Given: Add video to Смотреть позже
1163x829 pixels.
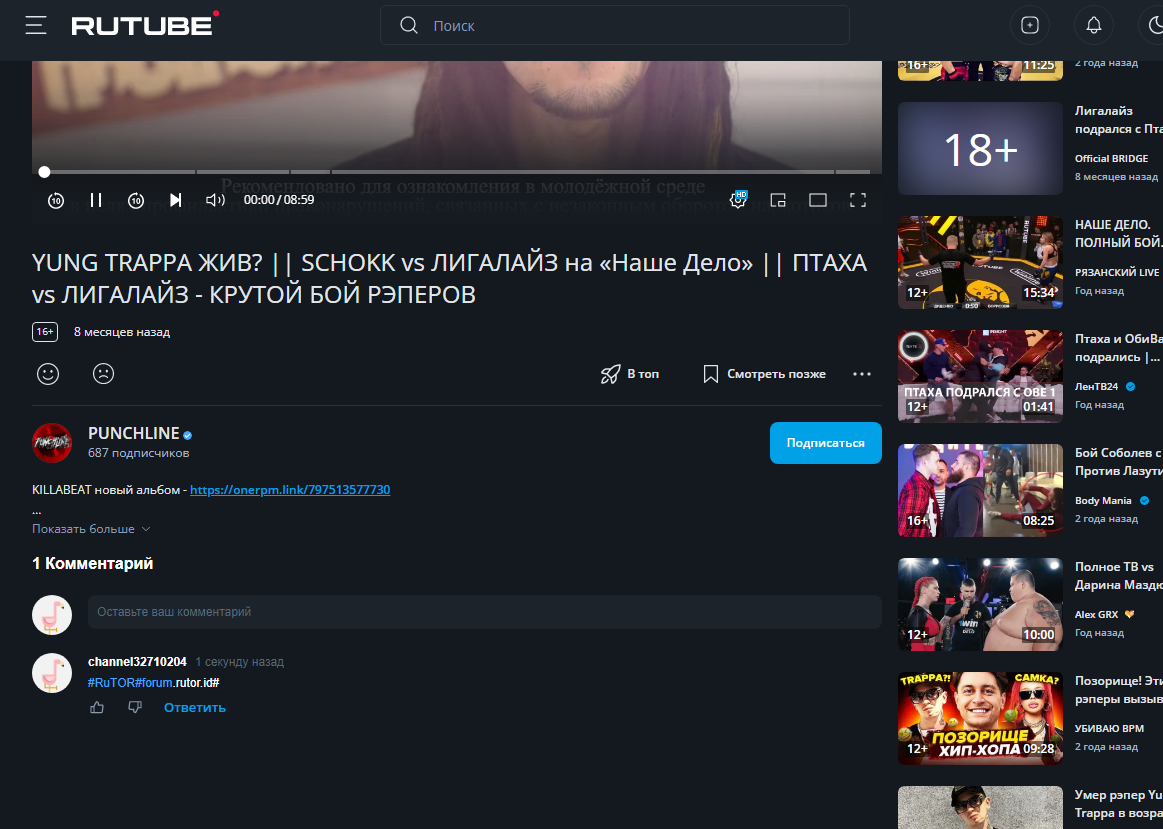Looking at the screenshot, I should point(764,374).
